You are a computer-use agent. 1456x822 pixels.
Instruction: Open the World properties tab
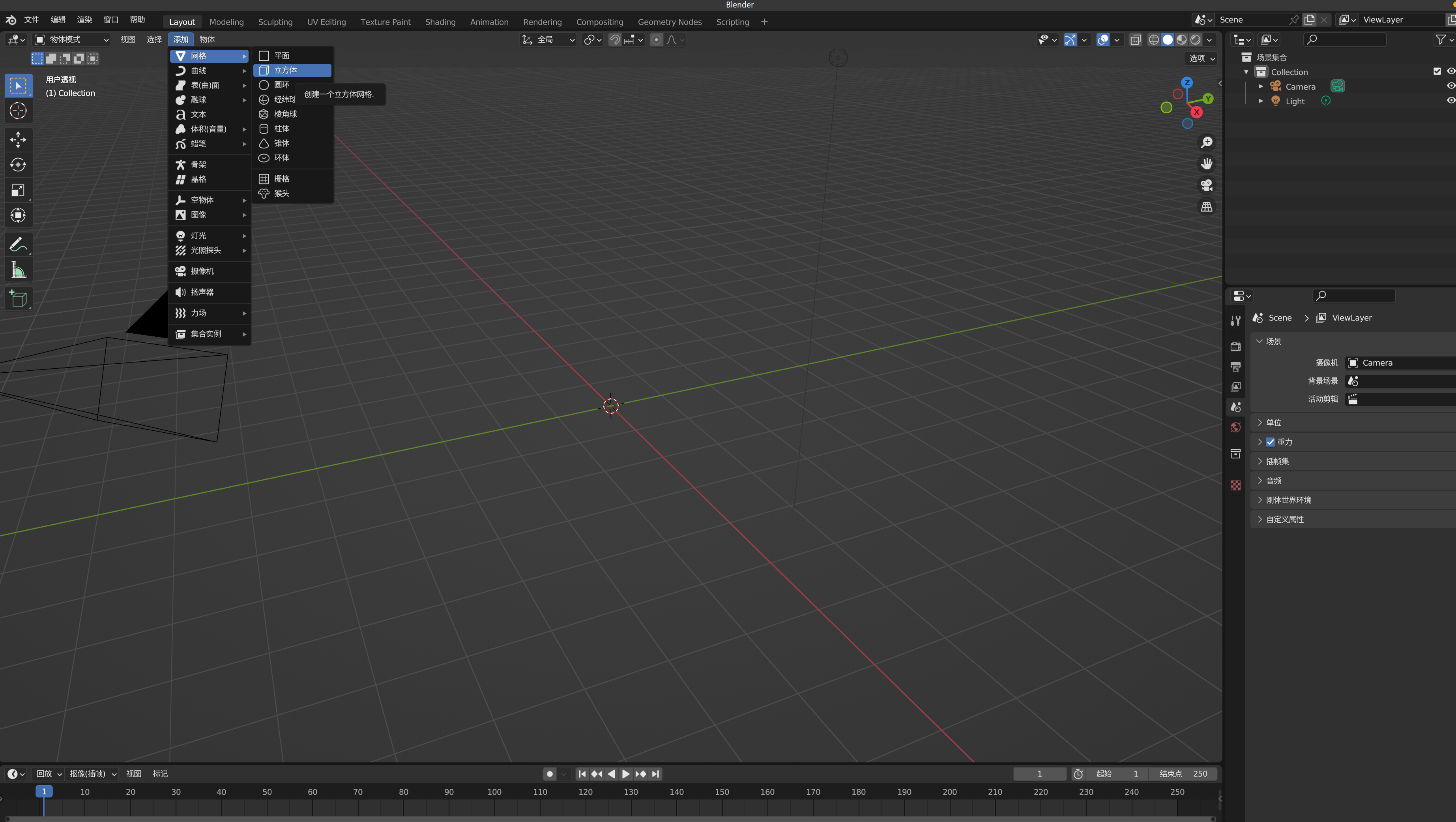point(1235,428)
